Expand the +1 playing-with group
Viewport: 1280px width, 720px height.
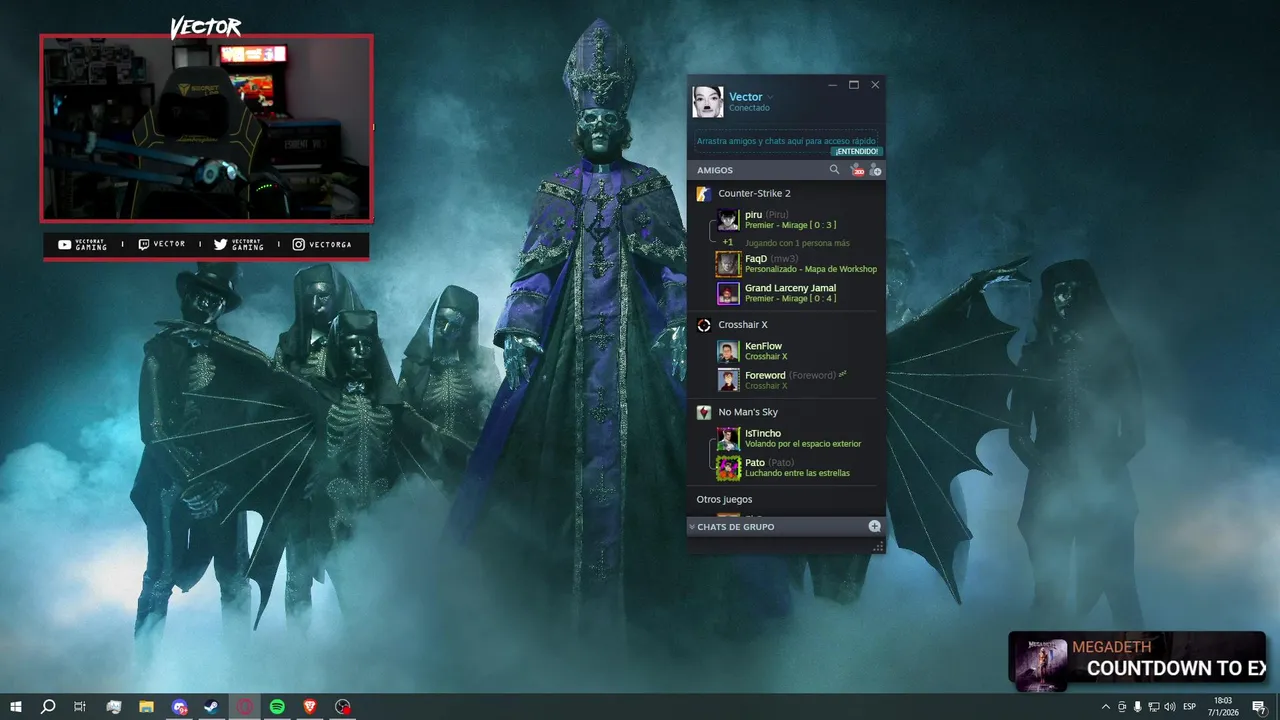point(728,242)
